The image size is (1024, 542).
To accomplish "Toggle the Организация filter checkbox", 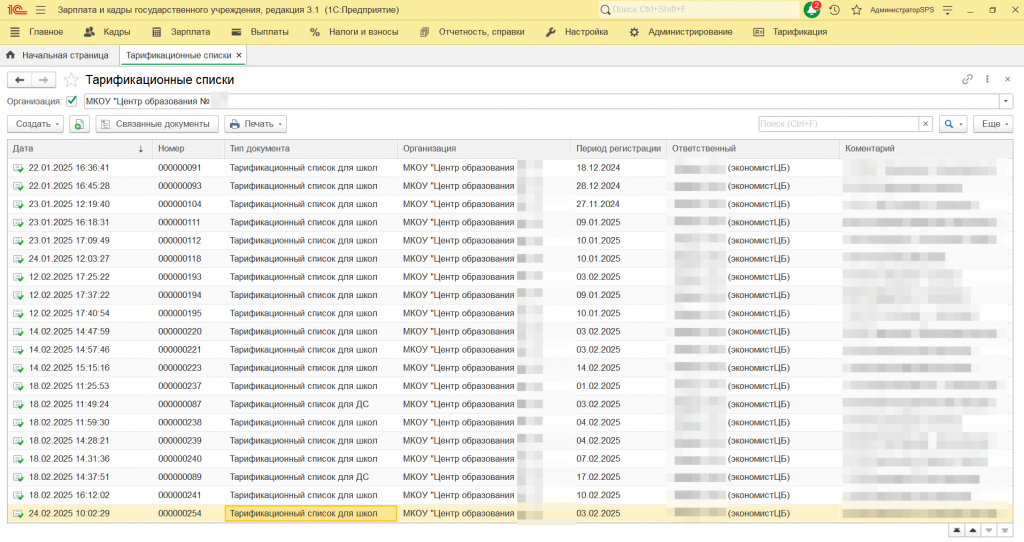I will point(72,101).
